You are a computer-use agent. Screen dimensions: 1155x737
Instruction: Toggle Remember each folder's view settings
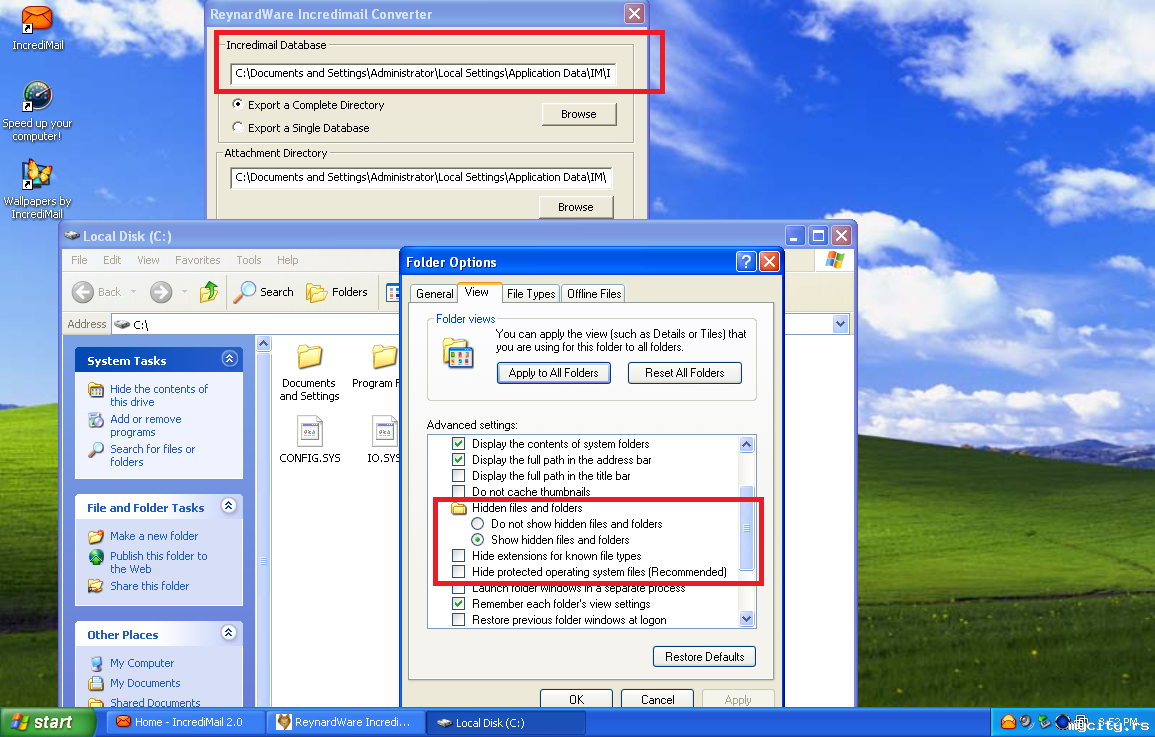point(458,604)
